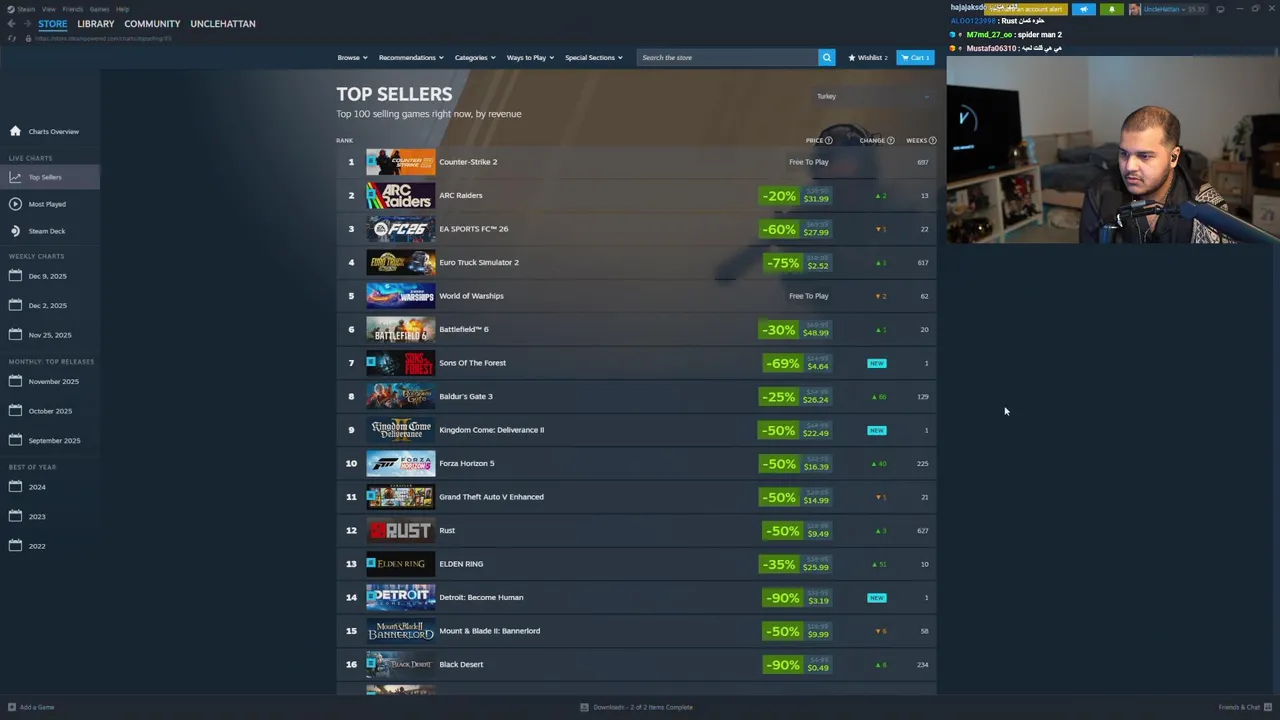Viewport: 1280px width, 720px height.
Task: Click the page reload icon
Action: [x=12, y=38]
